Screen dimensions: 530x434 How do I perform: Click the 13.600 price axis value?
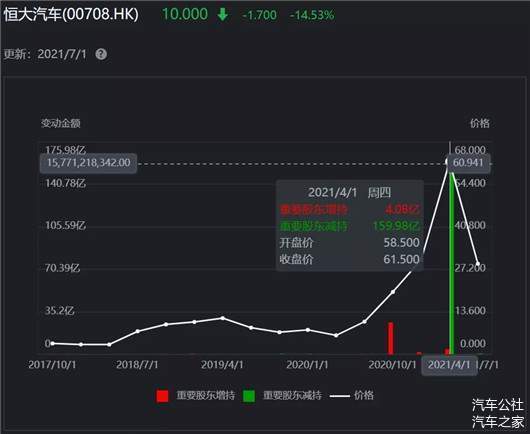point(470,311)
